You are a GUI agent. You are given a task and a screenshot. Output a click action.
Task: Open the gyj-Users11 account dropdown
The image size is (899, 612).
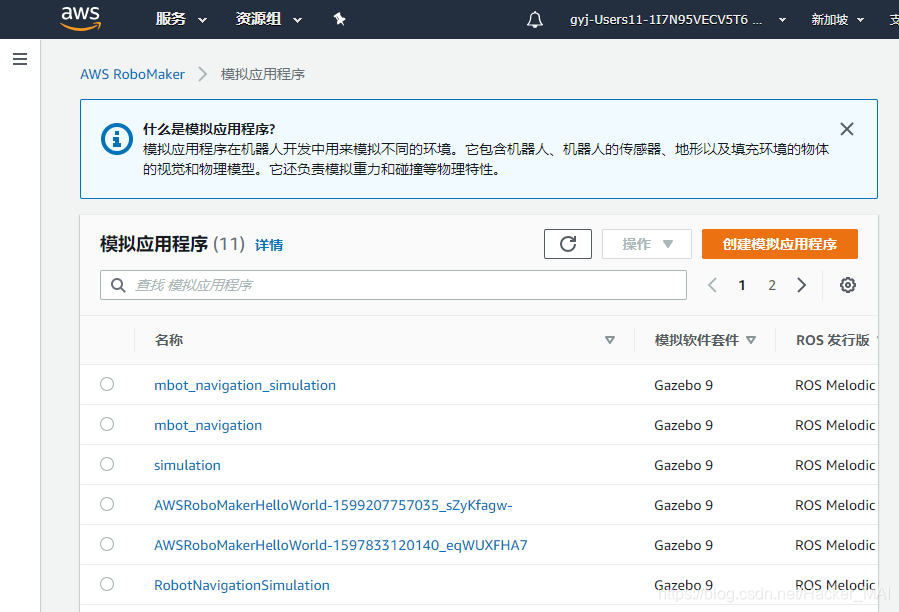coord(678,20)
